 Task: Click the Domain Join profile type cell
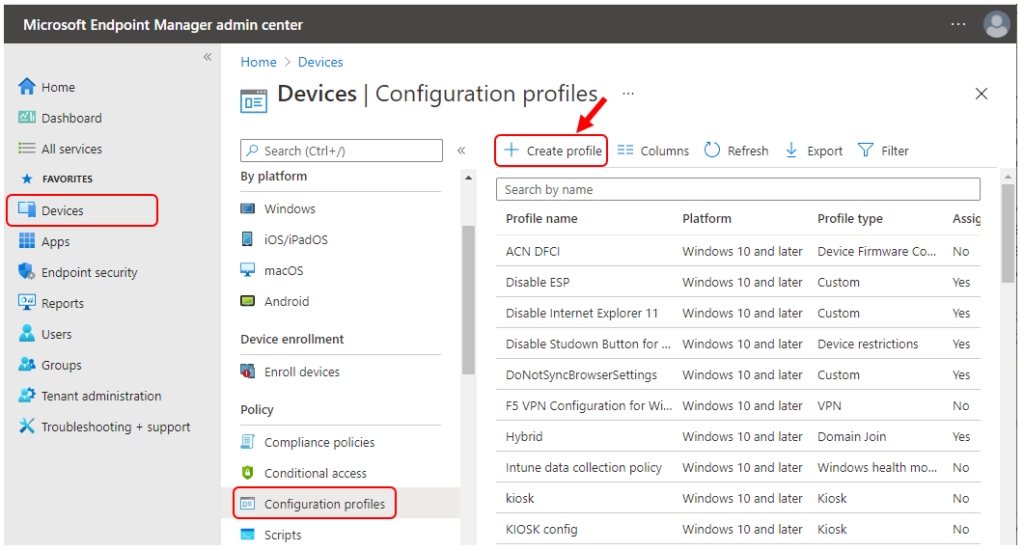tap(852, 436)
